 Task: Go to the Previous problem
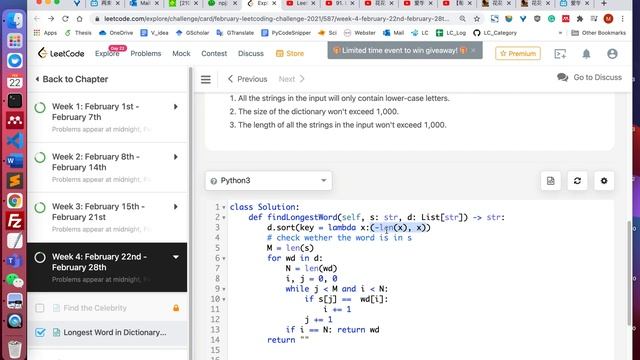pos(247,79)
